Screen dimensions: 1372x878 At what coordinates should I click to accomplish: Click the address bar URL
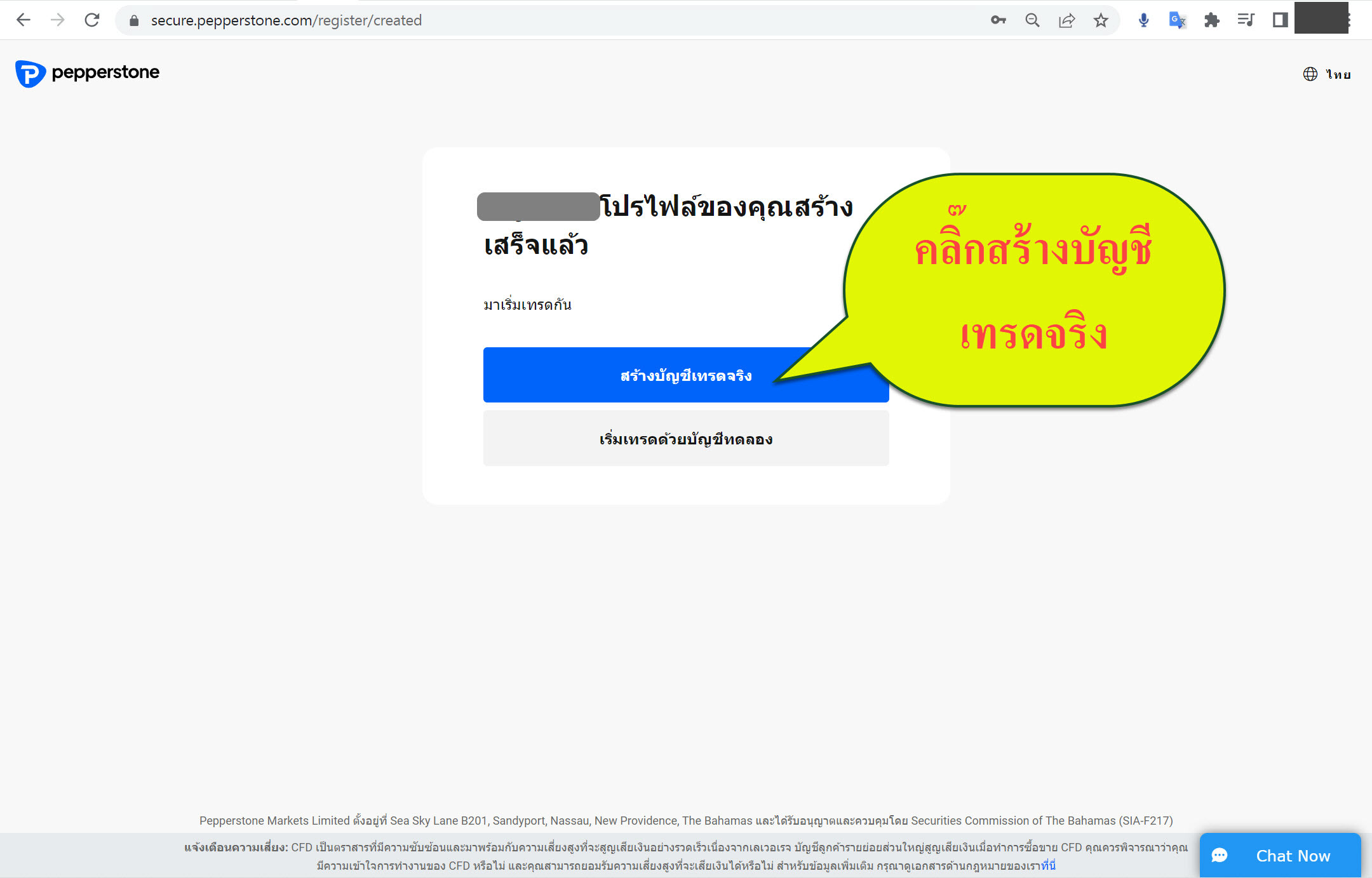point(286,20)
